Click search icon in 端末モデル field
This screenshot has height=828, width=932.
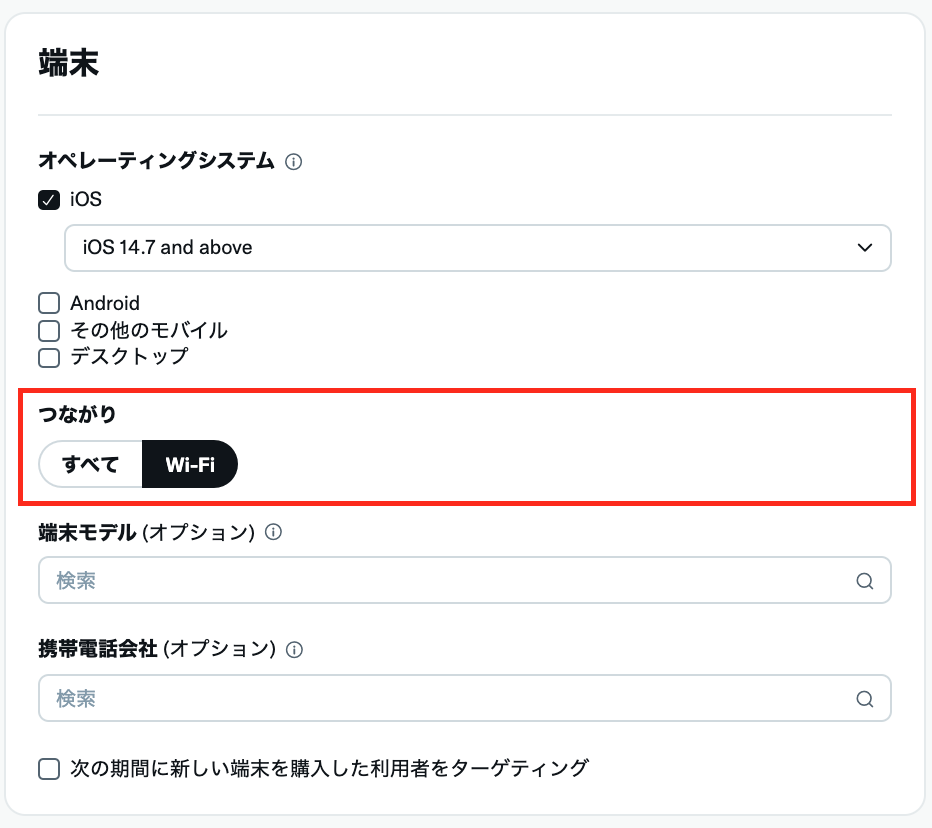point(864,581)
